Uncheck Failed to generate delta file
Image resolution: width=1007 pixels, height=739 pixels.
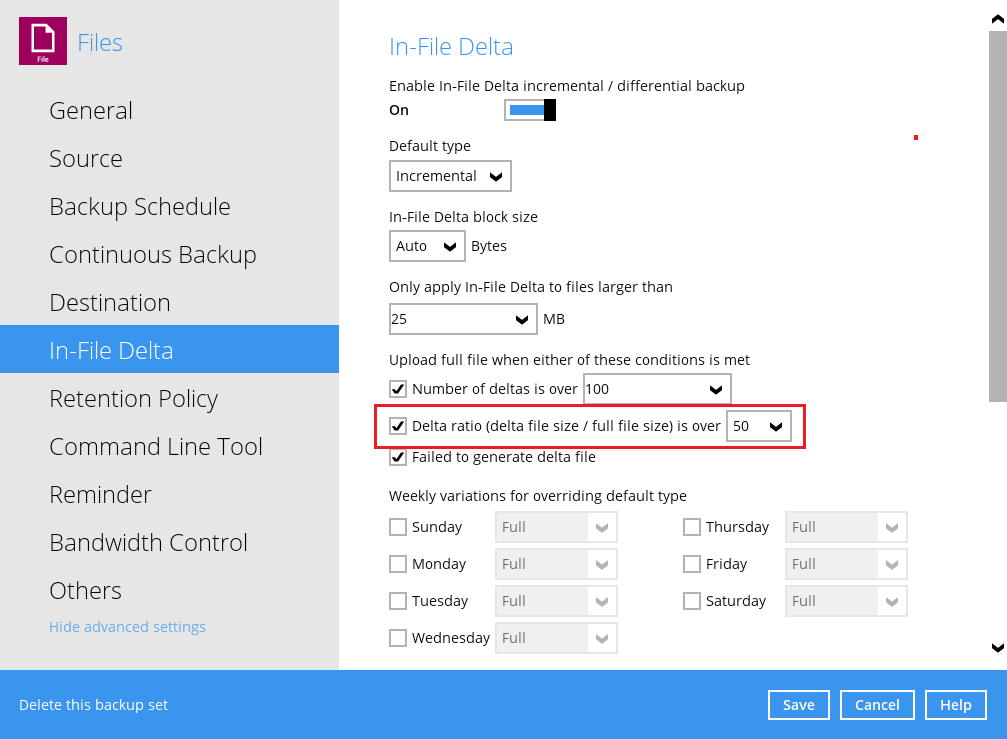[x=398, y=457]
